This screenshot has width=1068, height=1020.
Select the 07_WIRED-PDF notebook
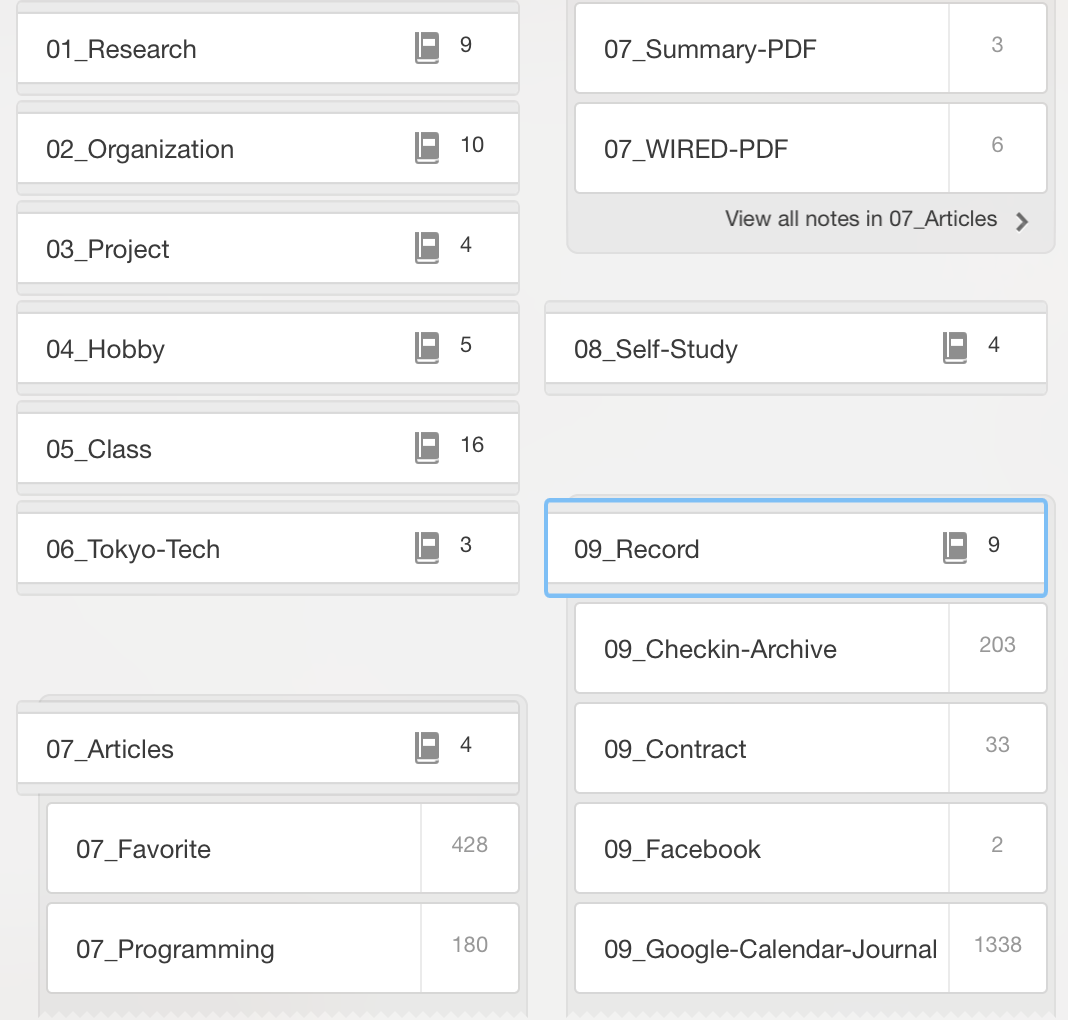[x=811, y=148]
